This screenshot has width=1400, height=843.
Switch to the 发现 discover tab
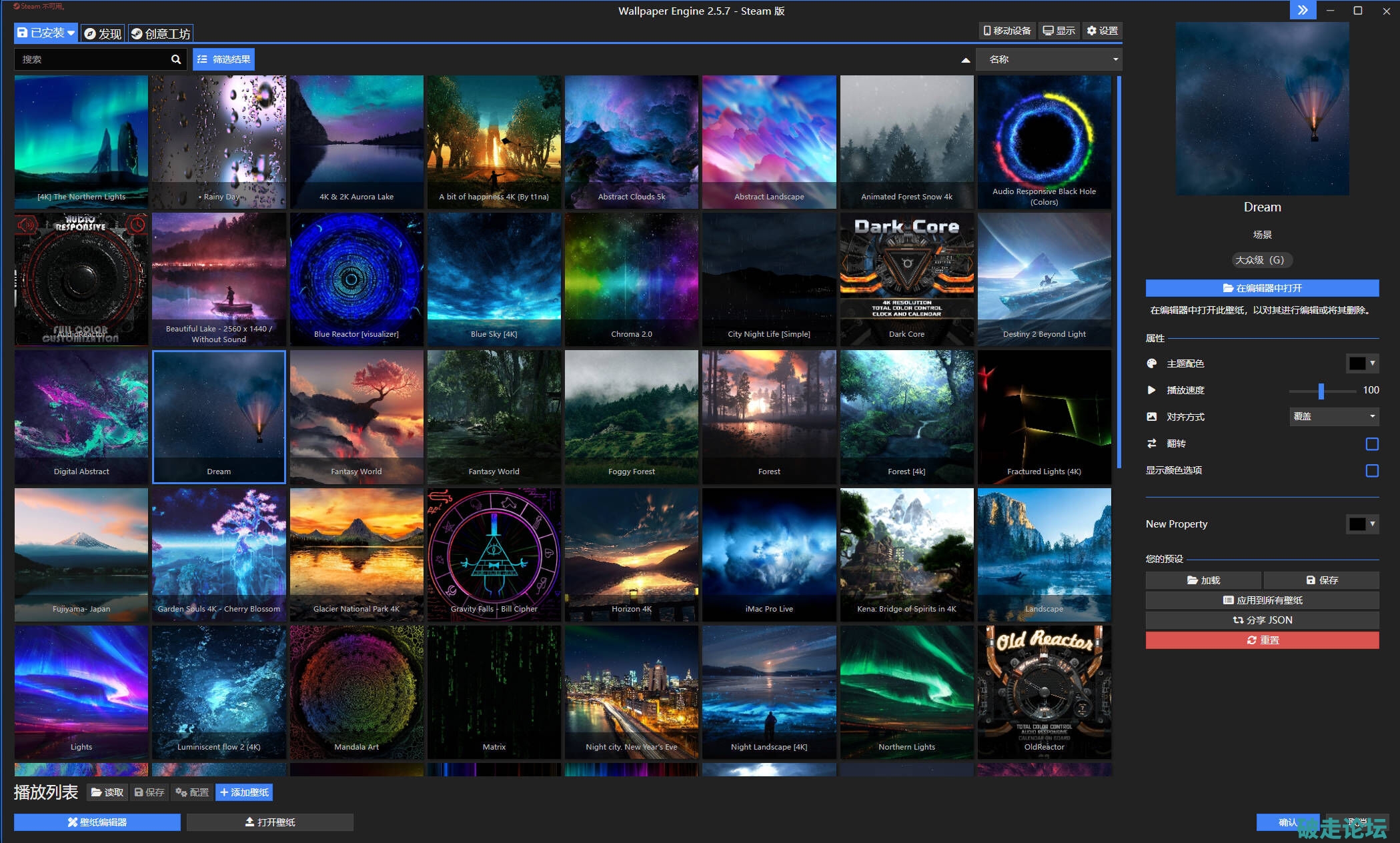tap(103, 33)
